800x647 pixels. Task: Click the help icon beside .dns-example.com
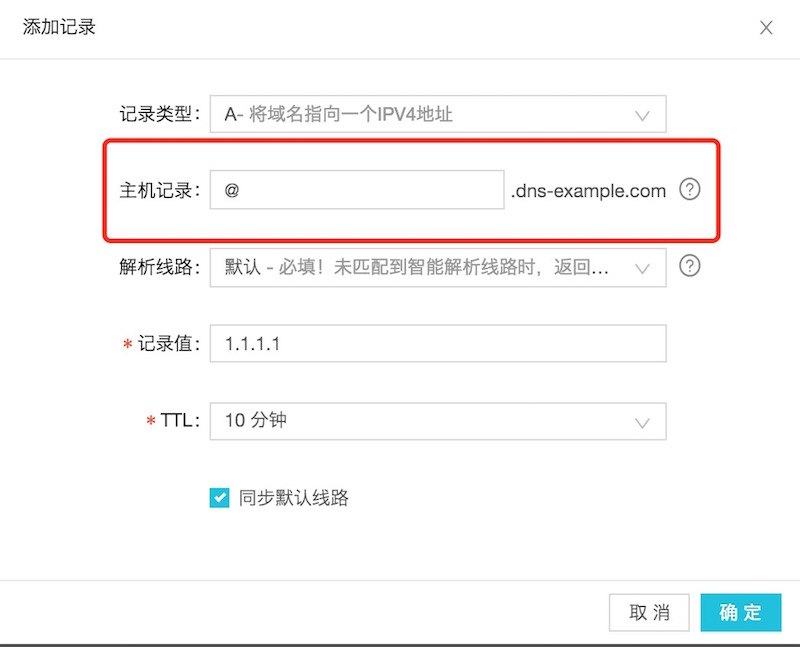pyautogui.click(x=689, y=190)
